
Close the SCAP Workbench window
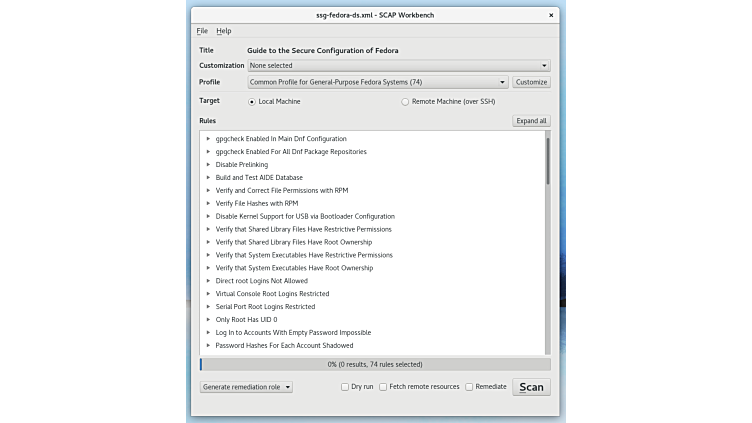pyautogui.click(x=550, y=15)
